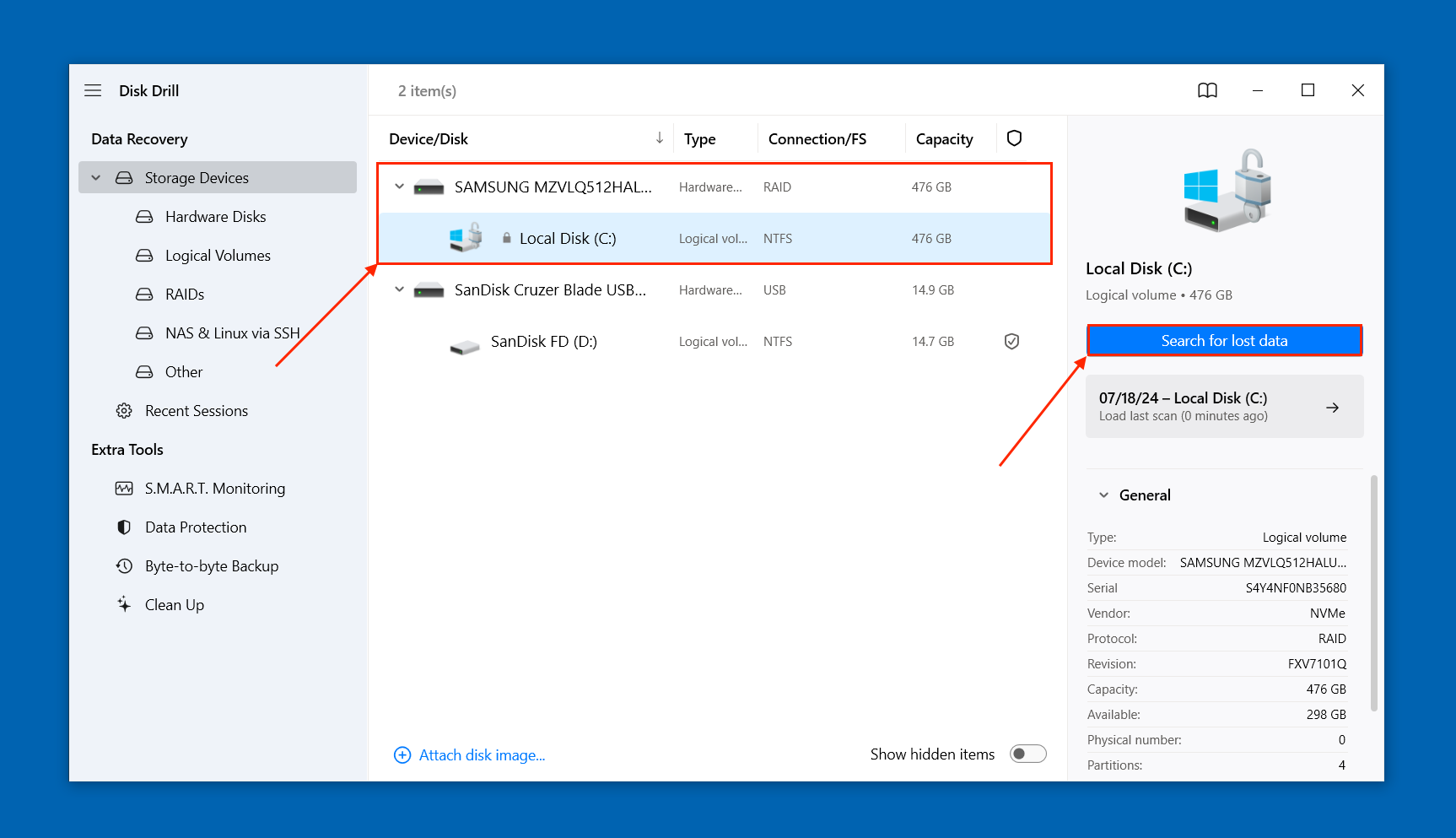Sort by Connection/FS column header

[x=817, y=139]
